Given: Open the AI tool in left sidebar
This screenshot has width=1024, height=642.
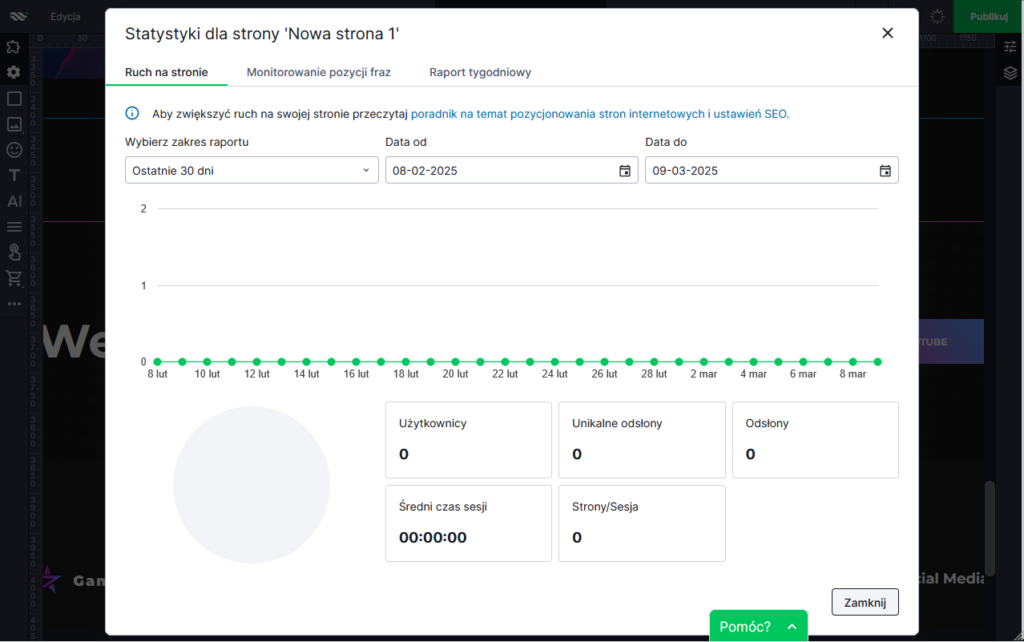Looking at the screenshot, I should tap(14, 201).
